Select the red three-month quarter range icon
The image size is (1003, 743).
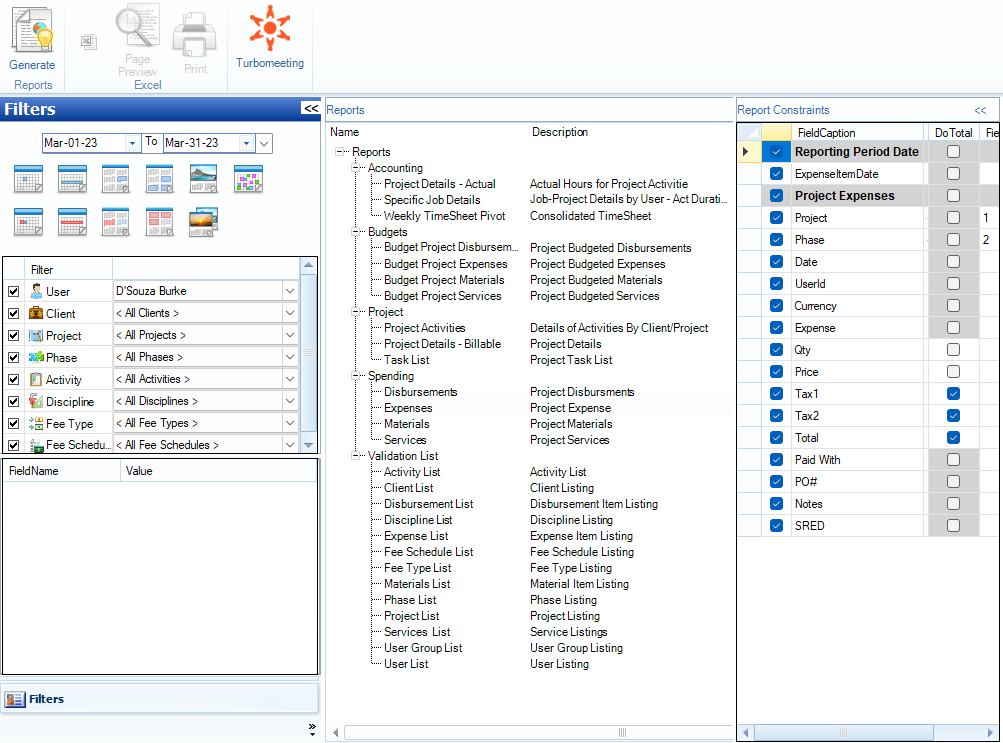(x=159, y=223)
